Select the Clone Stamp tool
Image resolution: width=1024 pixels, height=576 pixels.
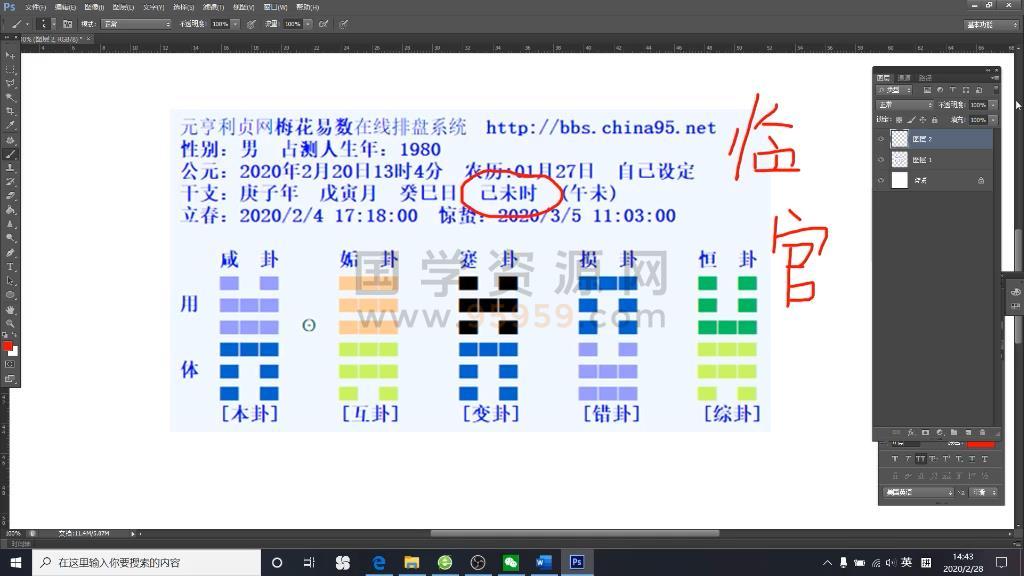(x=10, y=168)
